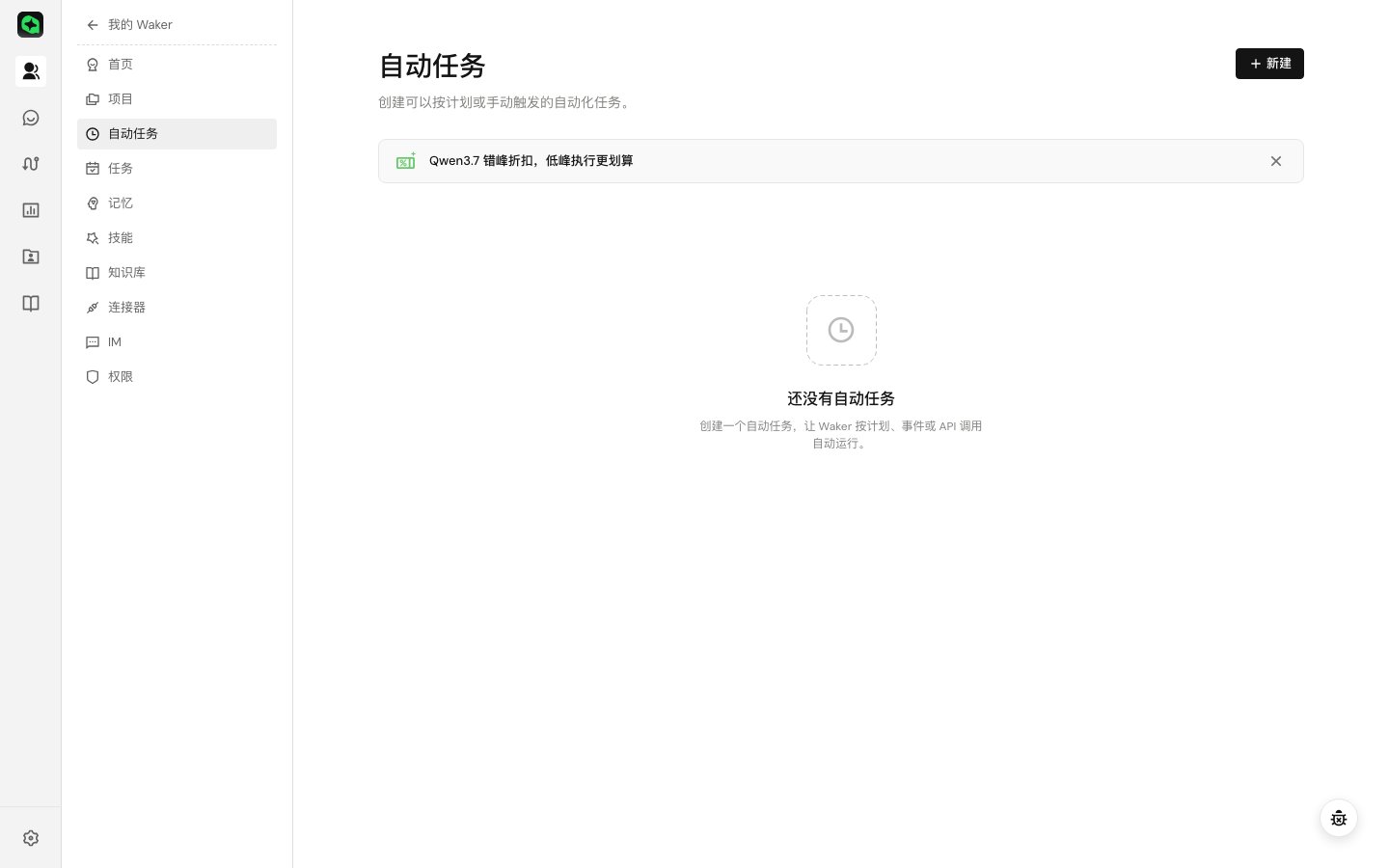
Task: Go to 首页 in sidebar
Action: point(177,65)
